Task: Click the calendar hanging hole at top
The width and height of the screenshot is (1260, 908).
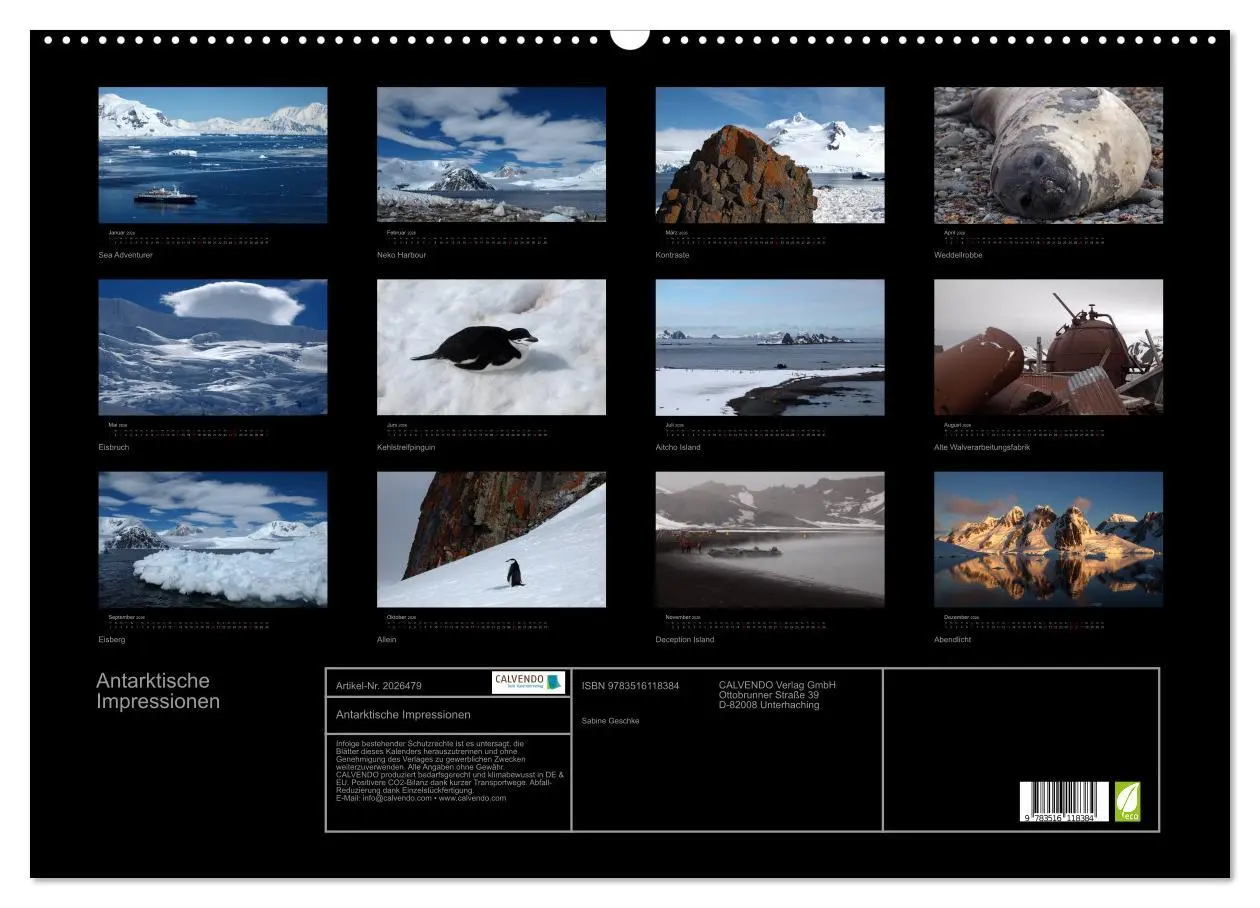Action: tap(629, 39)
